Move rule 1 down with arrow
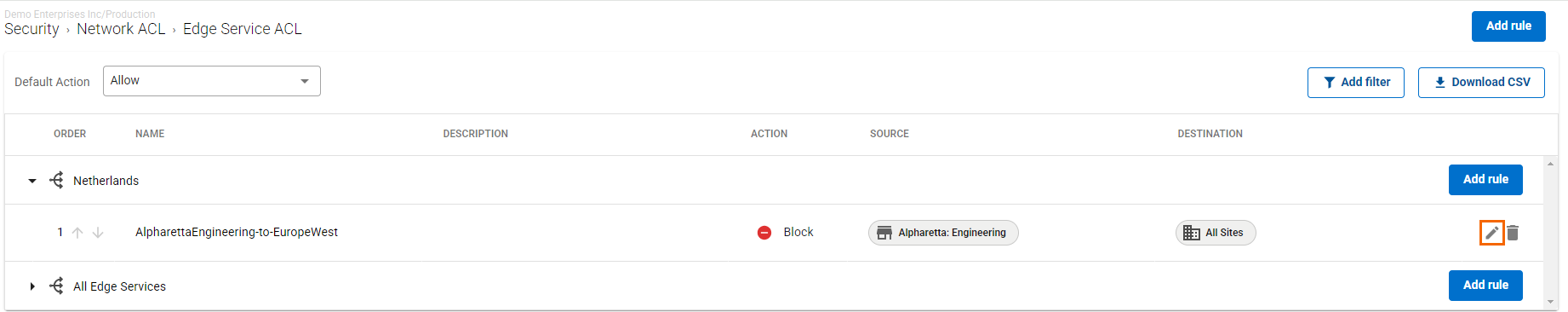The image size is (1568, 312). click(98, 233)
